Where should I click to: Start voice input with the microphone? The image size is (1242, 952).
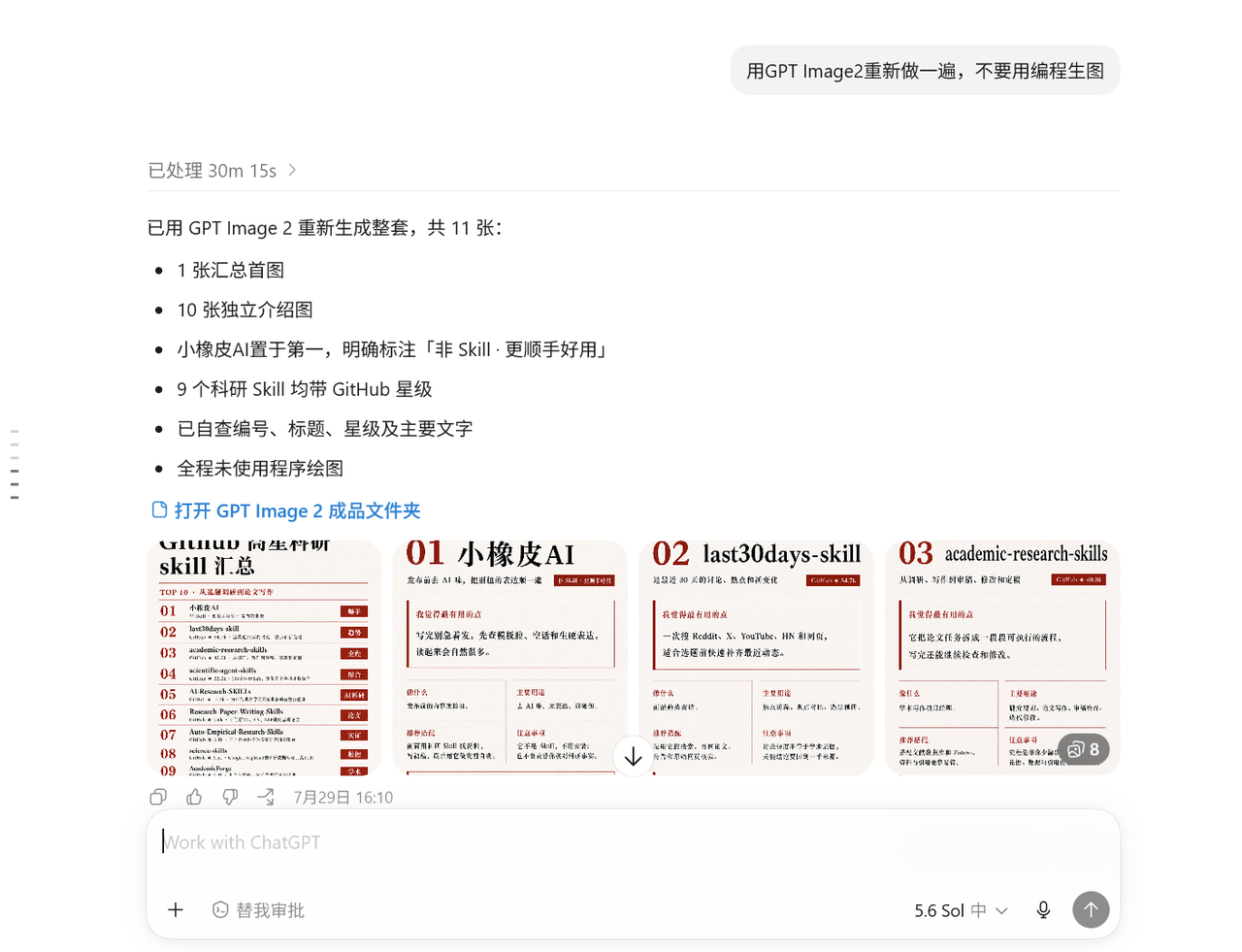[x=1043, y=909]
